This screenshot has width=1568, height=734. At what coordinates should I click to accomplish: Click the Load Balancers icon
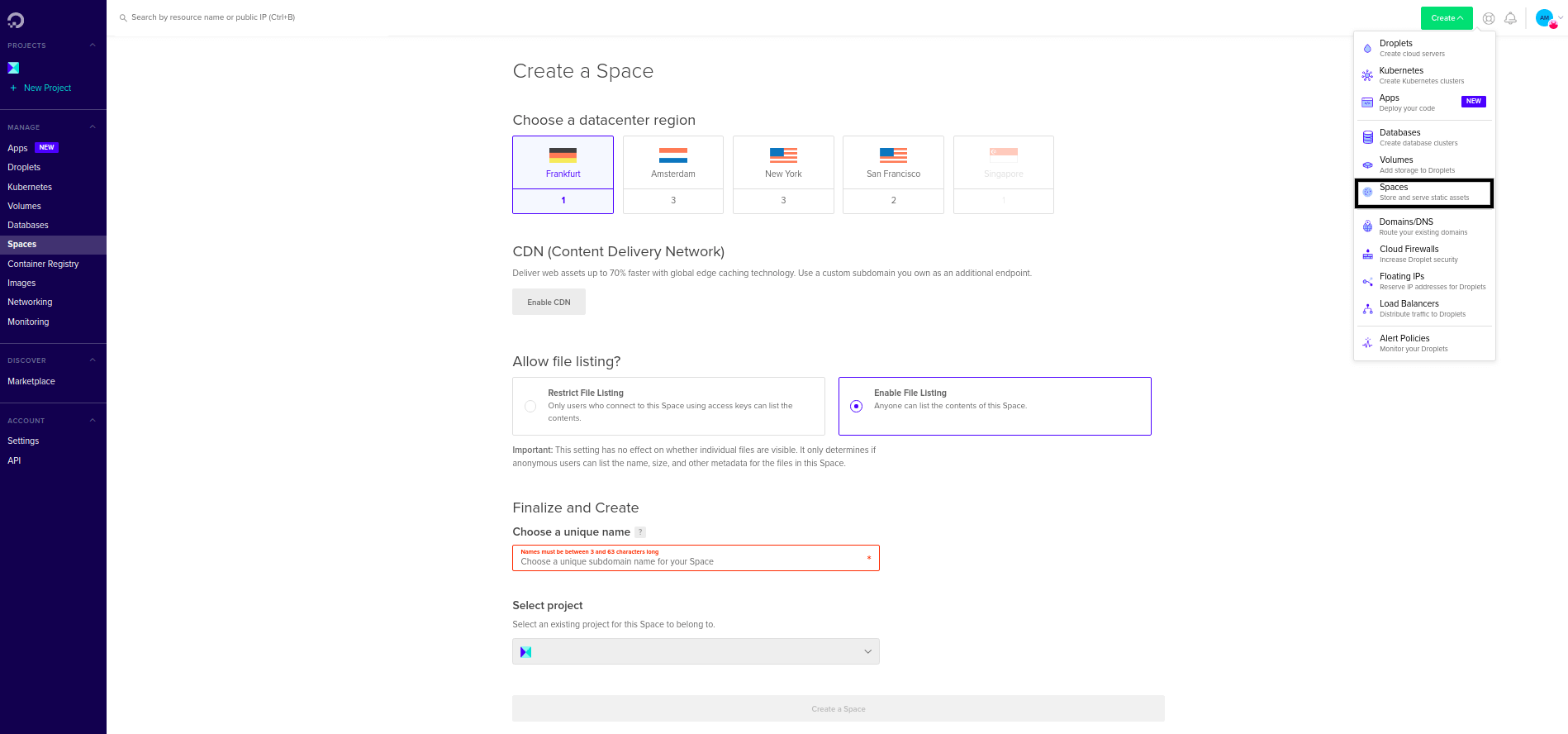[x=1367, y=308]
